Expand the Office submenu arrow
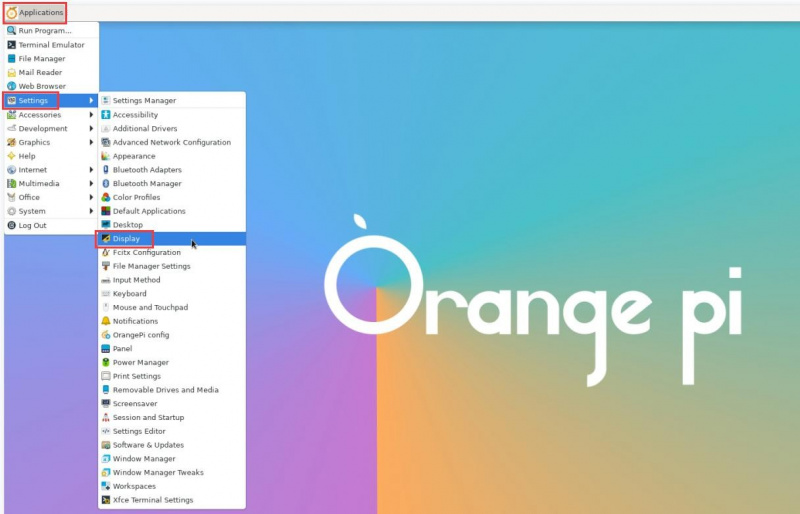 [91, 198]
